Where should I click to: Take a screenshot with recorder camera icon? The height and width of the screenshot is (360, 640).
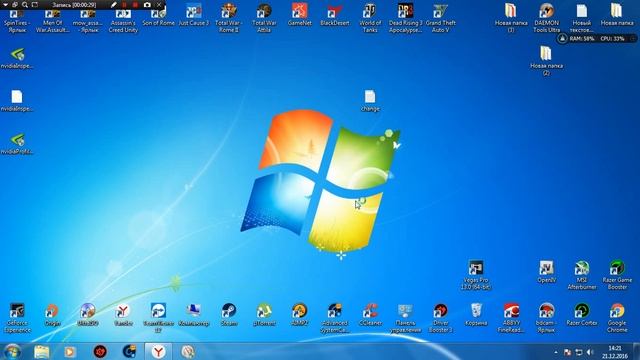[147, 5]
